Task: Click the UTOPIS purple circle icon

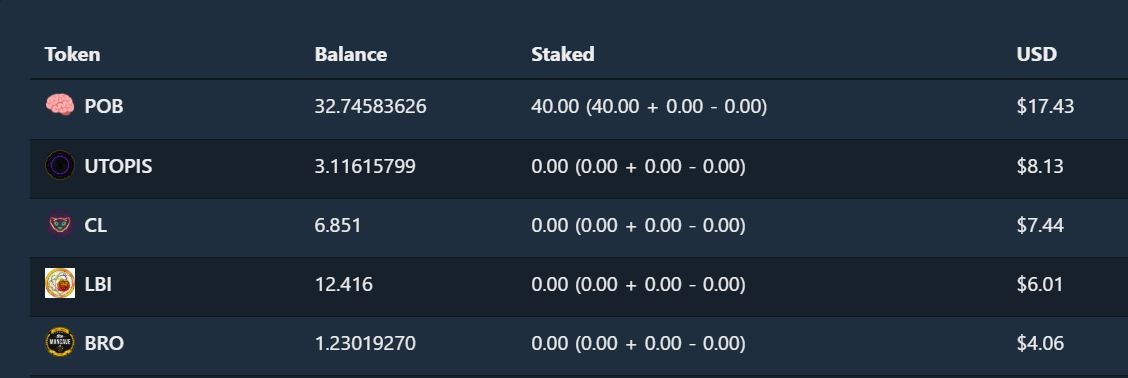Action: point(60,166)
